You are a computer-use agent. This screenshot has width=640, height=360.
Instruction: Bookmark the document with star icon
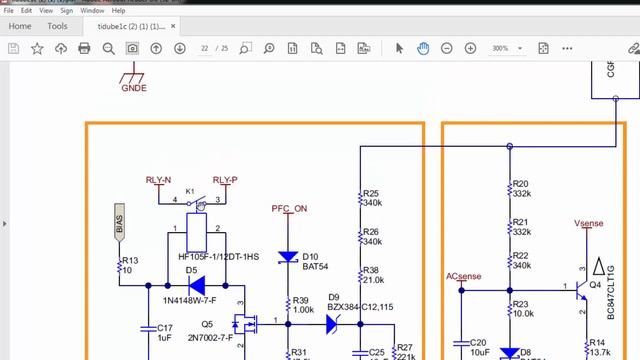[37, 49]
